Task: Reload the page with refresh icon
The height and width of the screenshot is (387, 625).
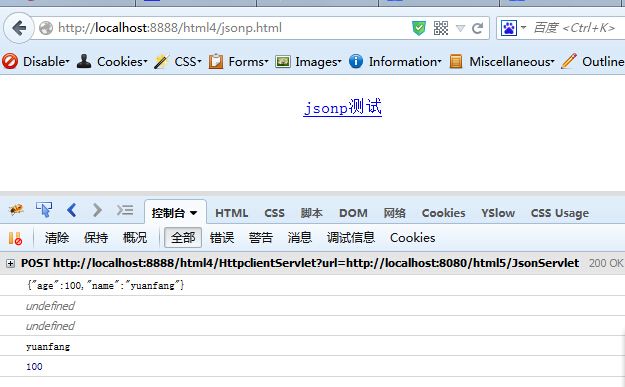Action: [x=477, y=28]
